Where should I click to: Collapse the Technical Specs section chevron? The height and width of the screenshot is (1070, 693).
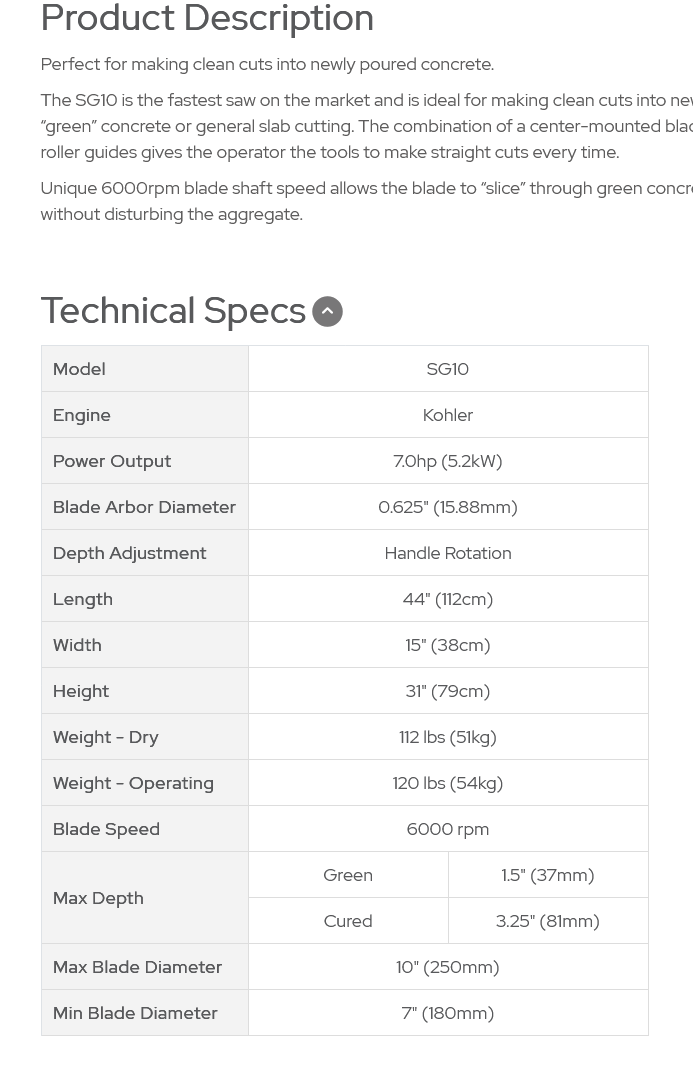[x=327, y=312]
